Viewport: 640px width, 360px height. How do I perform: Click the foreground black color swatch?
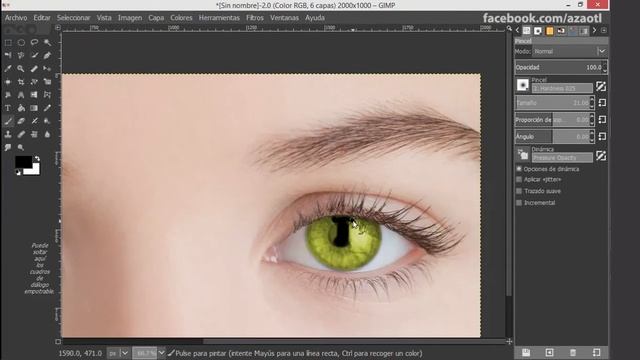click(x=23, y=162)
